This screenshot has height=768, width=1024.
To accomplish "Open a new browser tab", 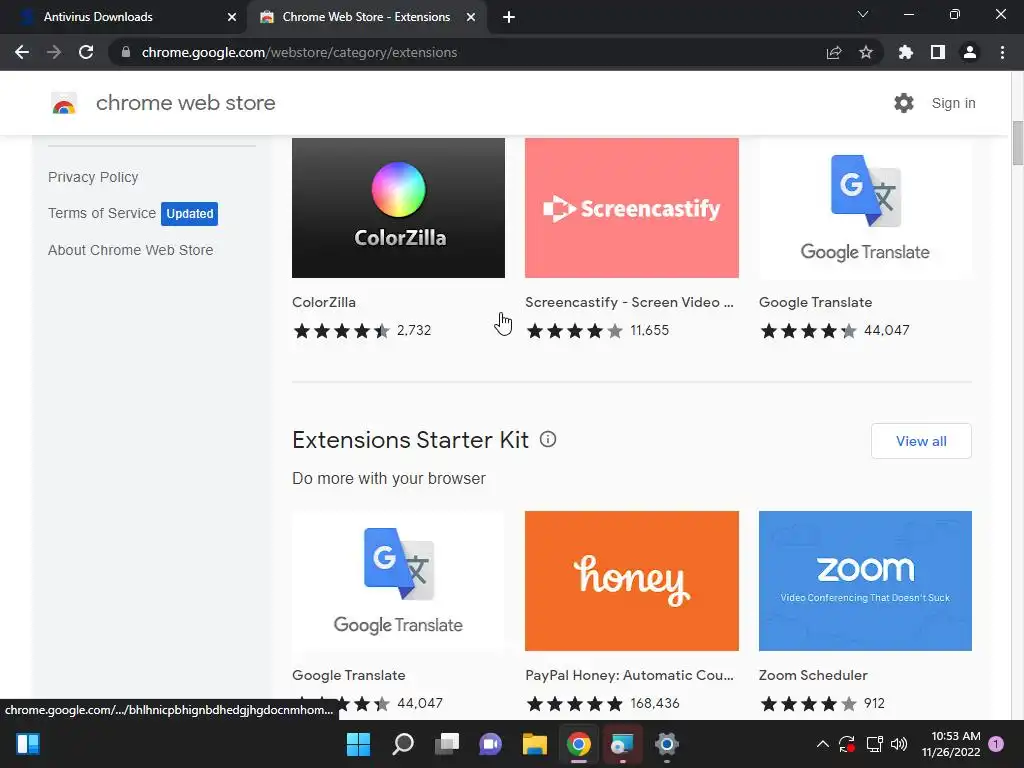I will click(x=509, y=17).
